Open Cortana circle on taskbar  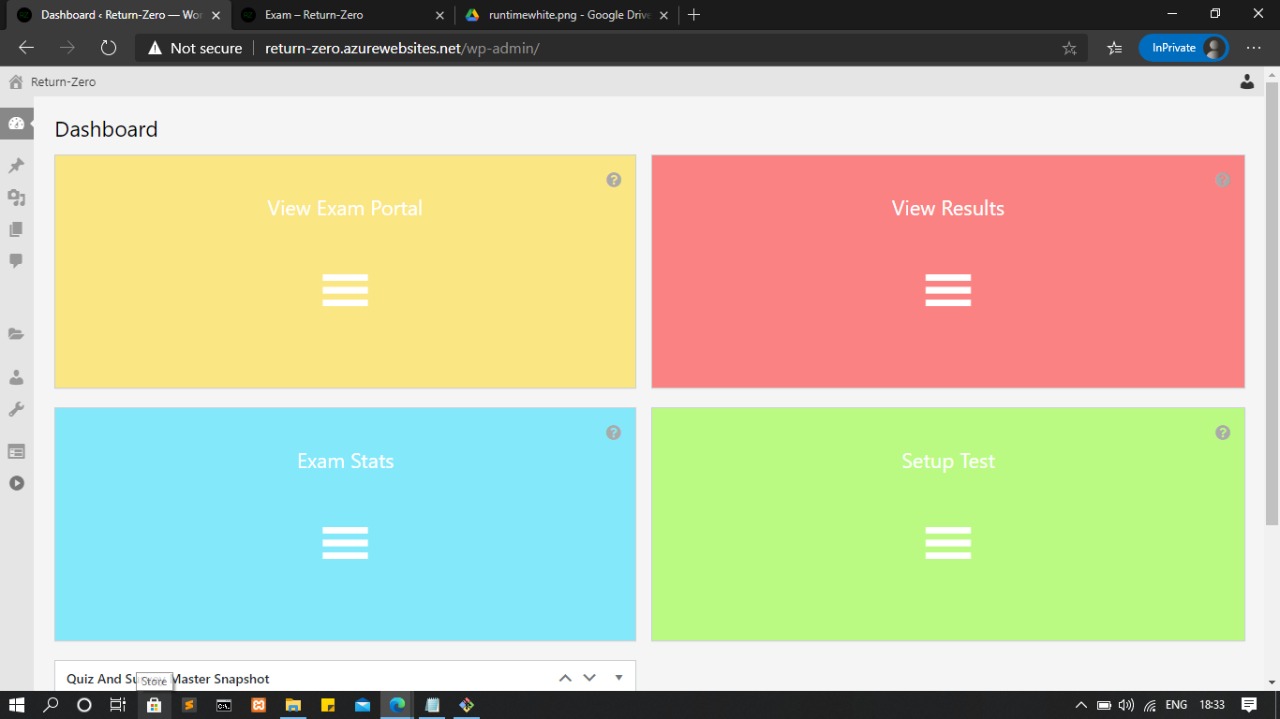tap(84, 705)
